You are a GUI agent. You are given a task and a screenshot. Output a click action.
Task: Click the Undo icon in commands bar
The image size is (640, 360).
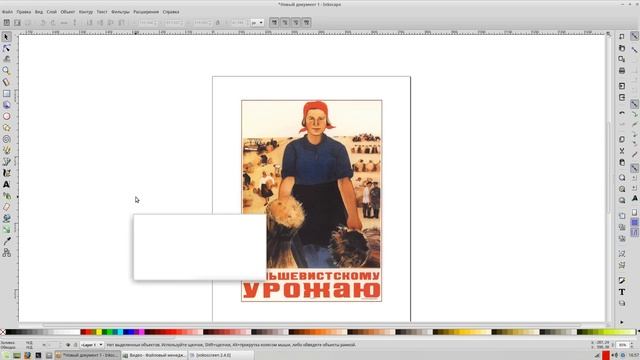point(622,113)
